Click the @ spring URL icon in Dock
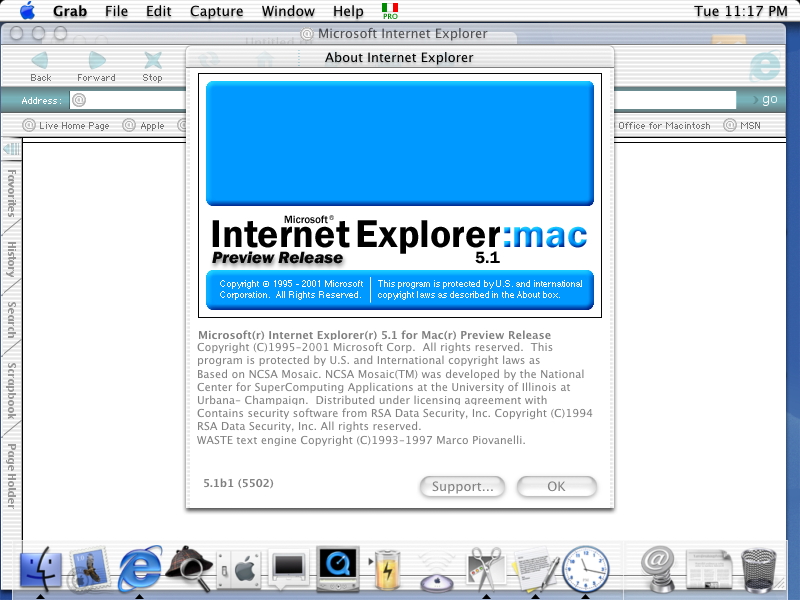This screenshot has height=600, width=800. (658, 569)
